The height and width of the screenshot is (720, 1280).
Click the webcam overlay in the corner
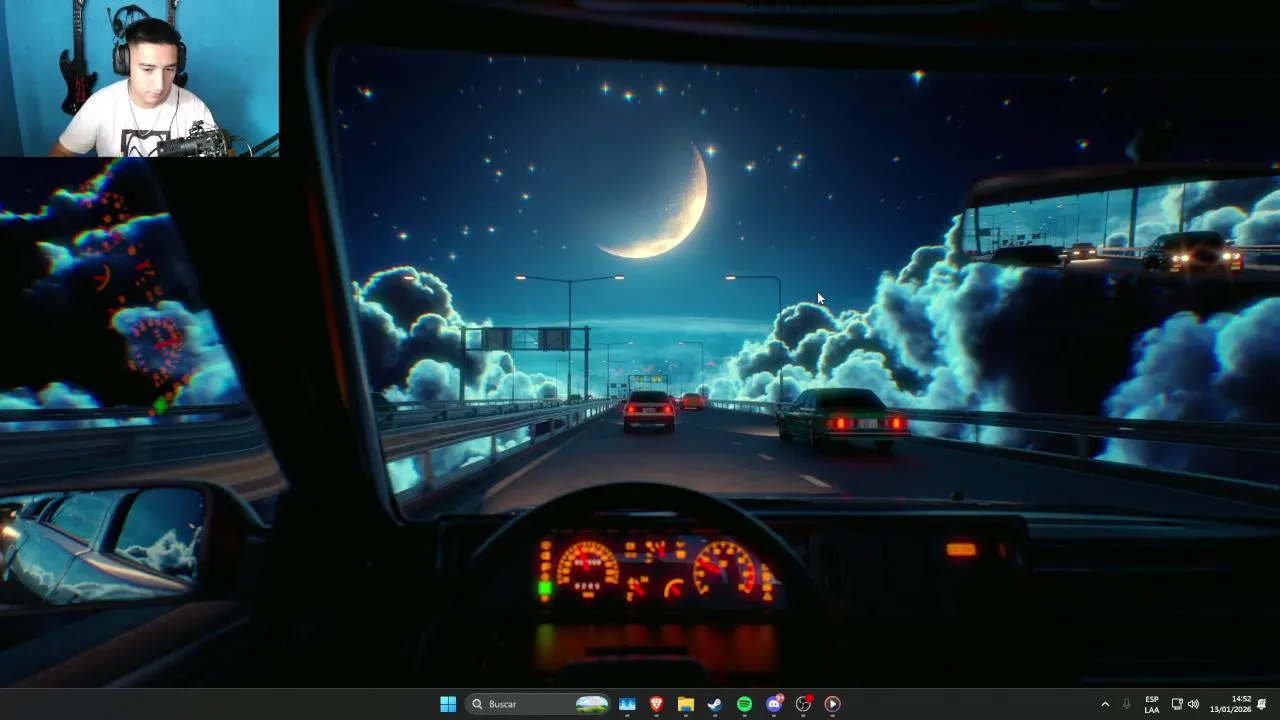pyautogui.click(x=139, y=78)
